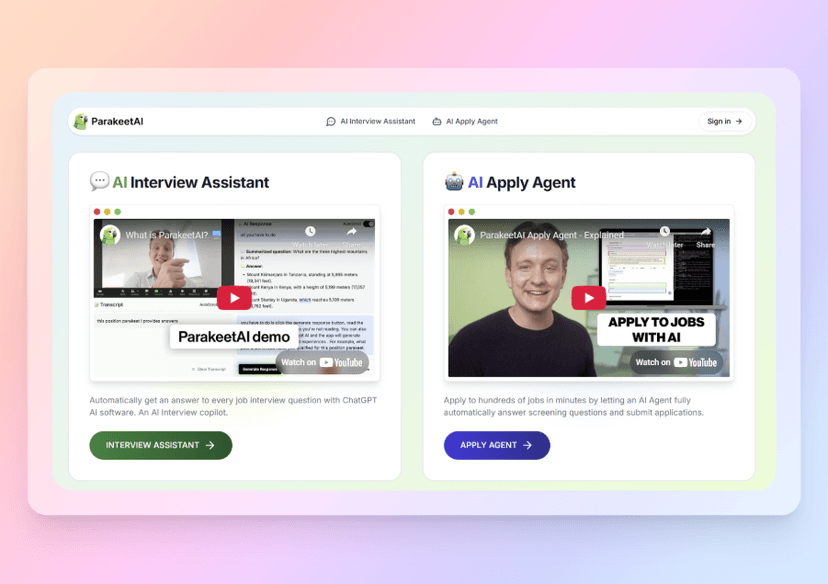The width and height of the screenshot is (828, 584).
Task: Click Watch on YouTube in Apply Agent video
Action: pos(676,362)
